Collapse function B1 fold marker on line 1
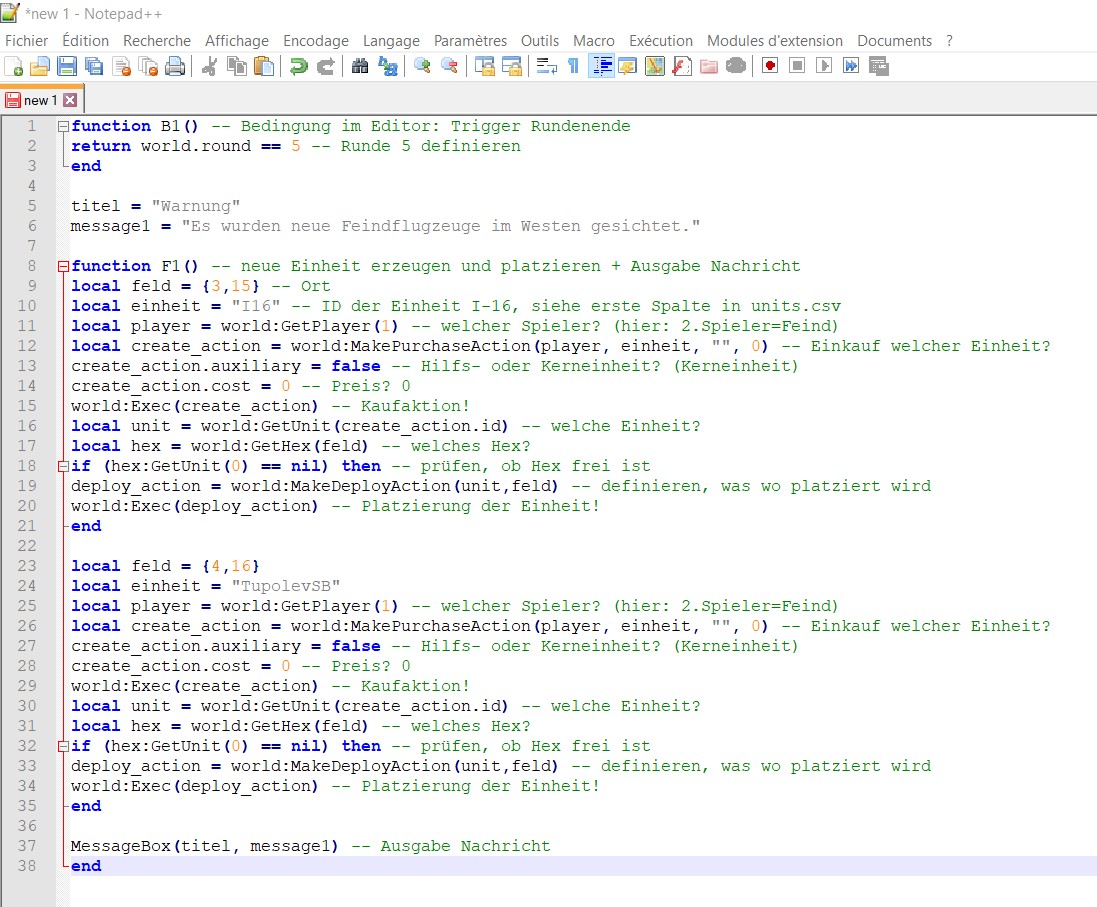This screenshot has width=1097, height=907. tap(63, 127)
